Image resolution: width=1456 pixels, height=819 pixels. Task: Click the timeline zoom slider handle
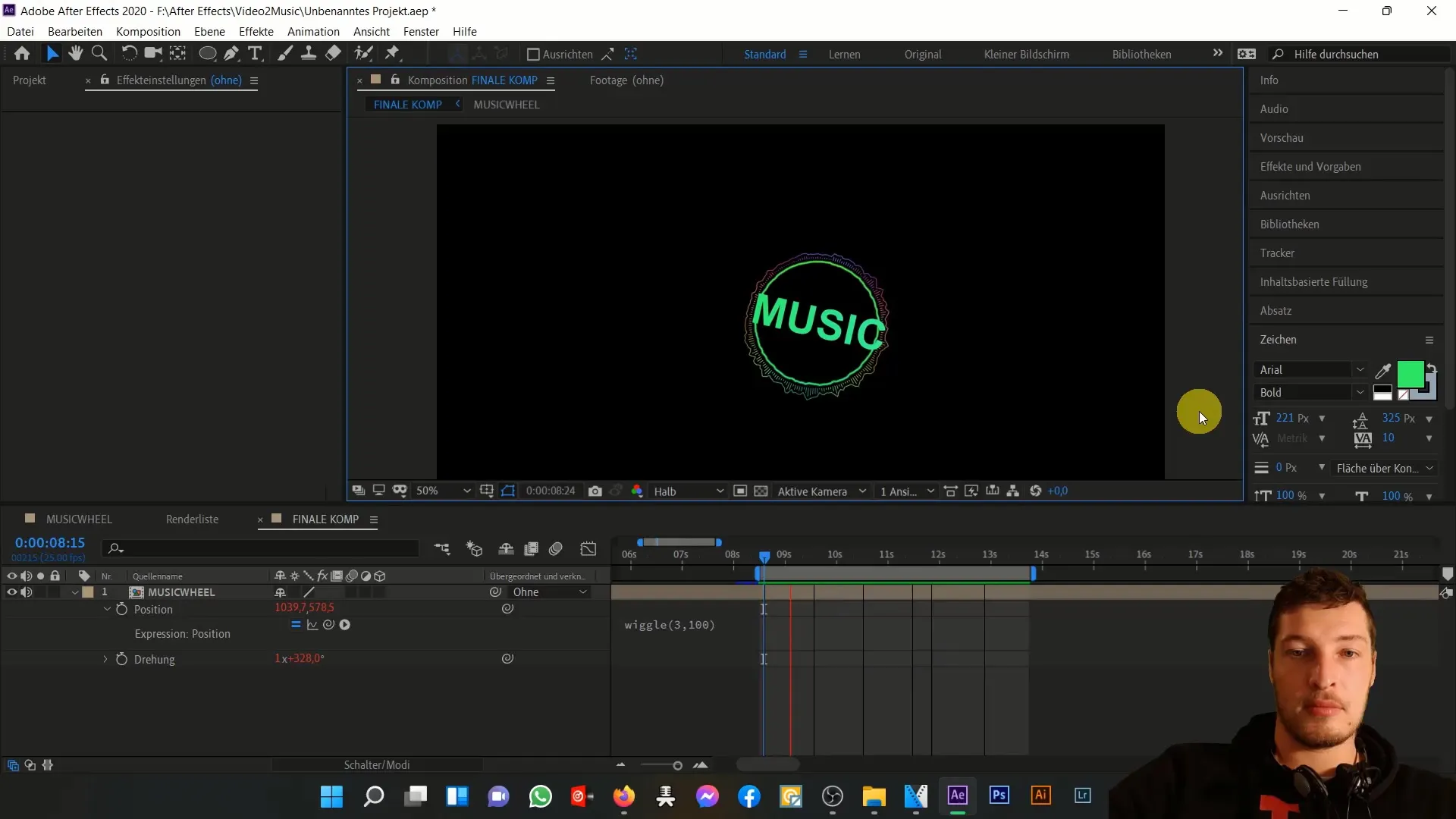click(677, 766)
